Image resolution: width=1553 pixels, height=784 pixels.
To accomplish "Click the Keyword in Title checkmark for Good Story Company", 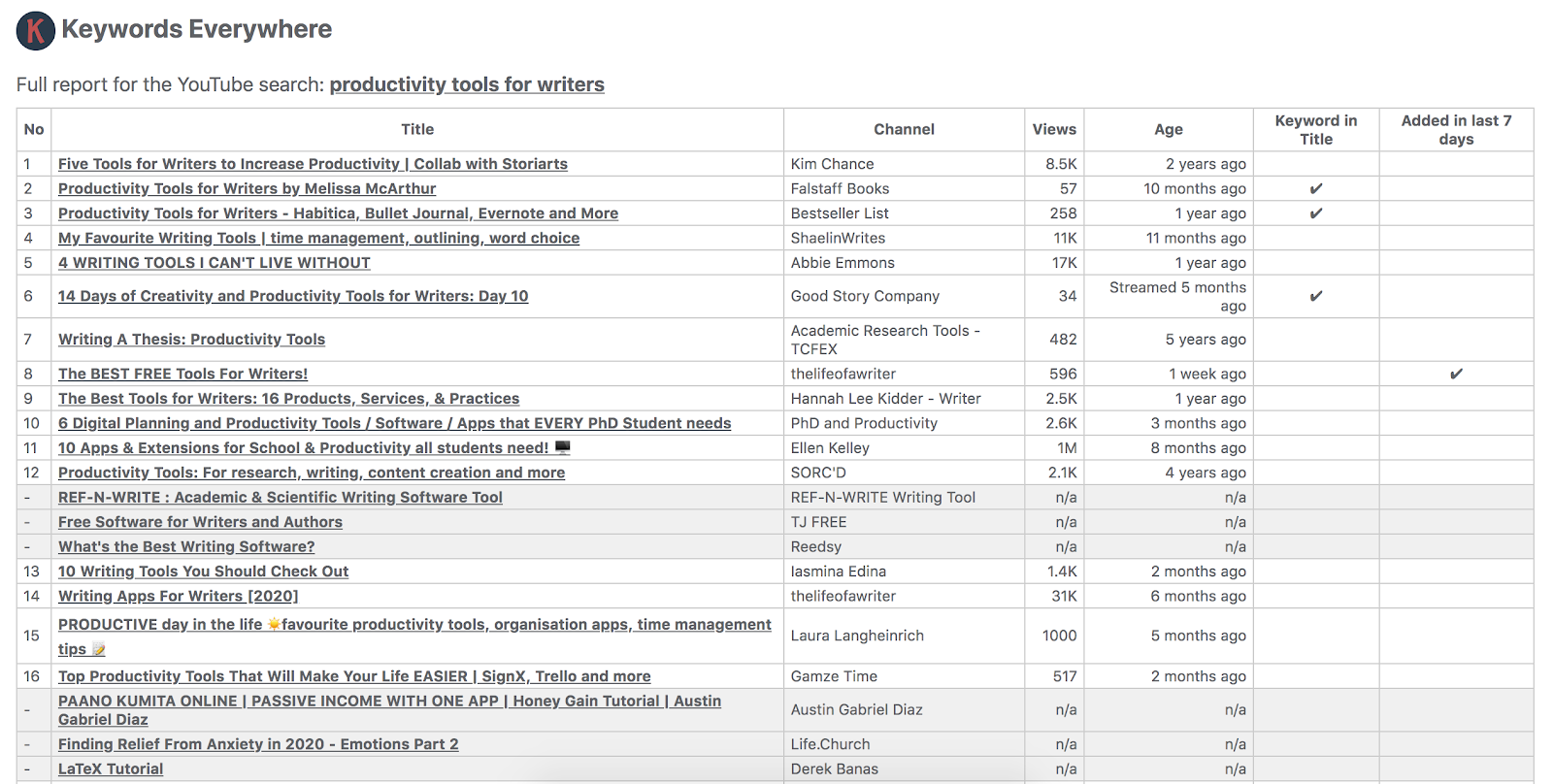I will [1316, 296].
